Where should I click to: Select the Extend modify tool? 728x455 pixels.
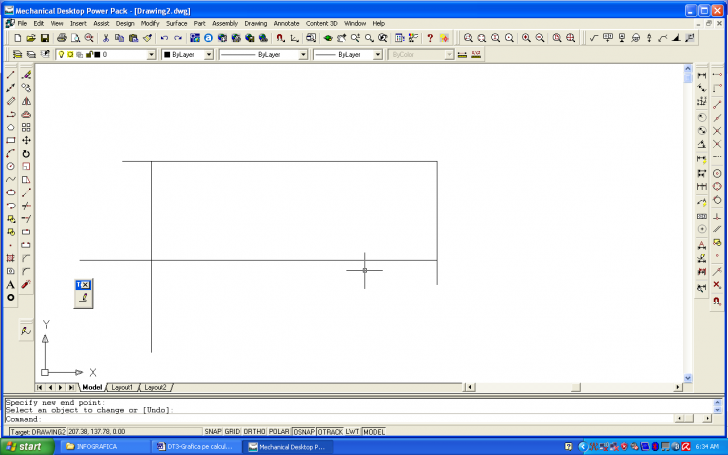click(26, 219)
